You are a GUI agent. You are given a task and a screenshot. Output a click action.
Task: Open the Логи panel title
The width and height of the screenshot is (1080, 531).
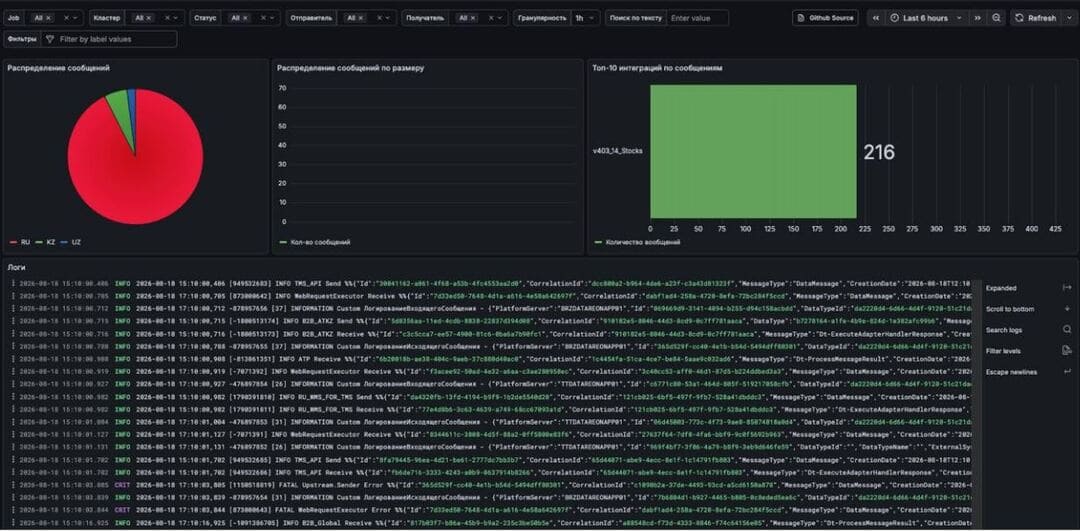pos(16,267)
